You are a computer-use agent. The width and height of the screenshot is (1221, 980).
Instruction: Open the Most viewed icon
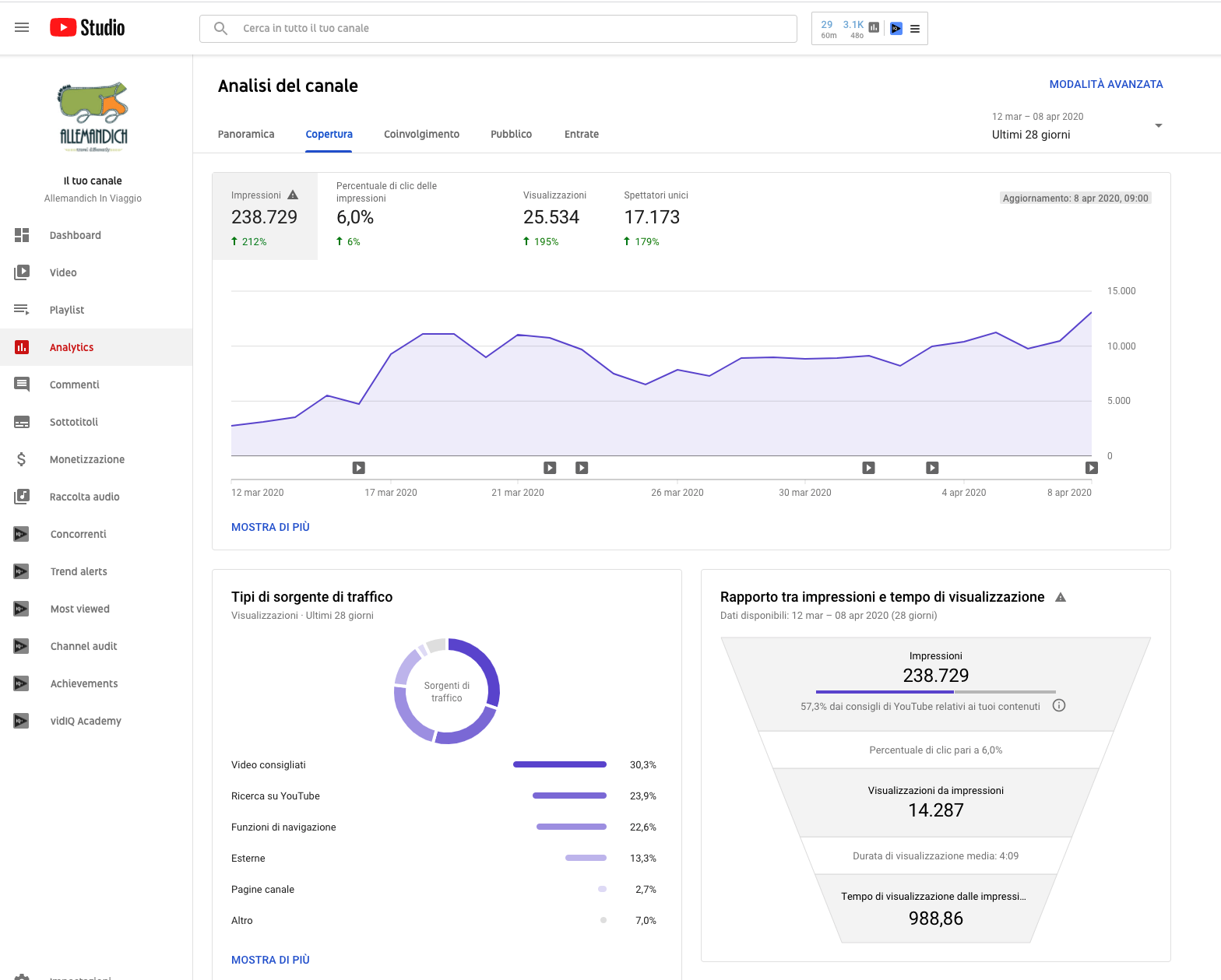click(x=22, y=609)
